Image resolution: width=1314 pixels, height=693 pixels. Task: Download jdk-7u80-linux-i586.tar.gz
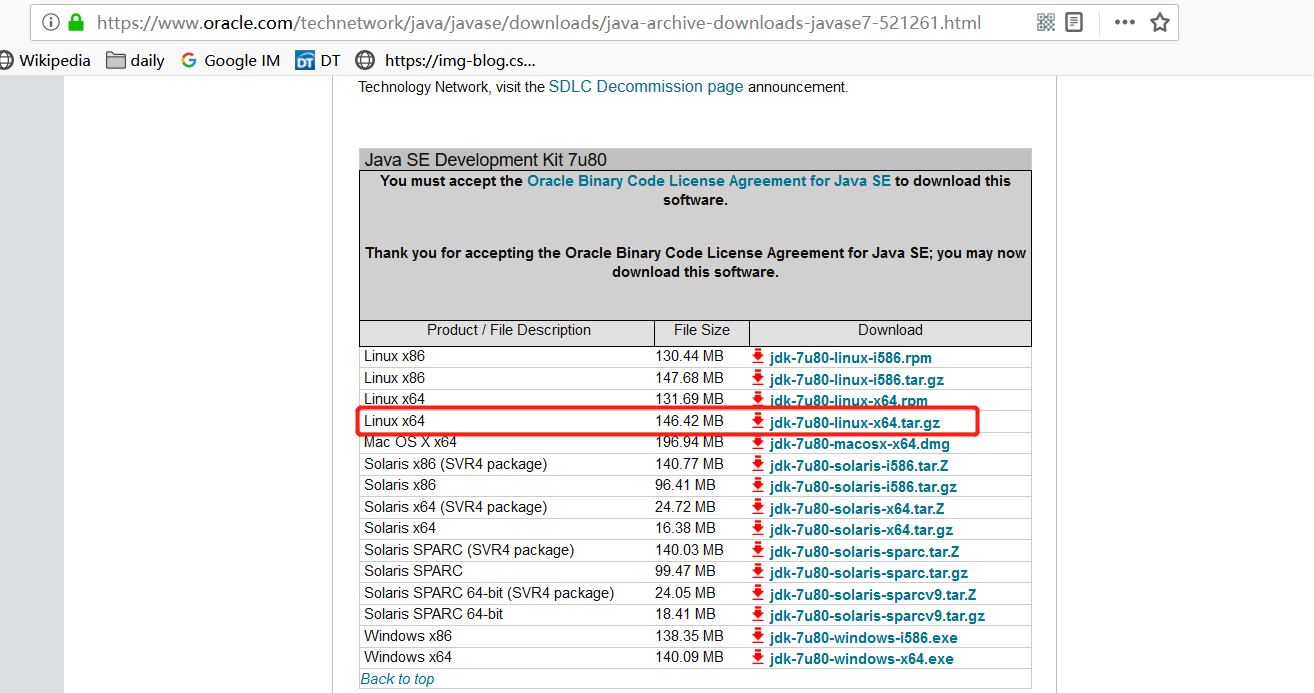tap(857, 380)
